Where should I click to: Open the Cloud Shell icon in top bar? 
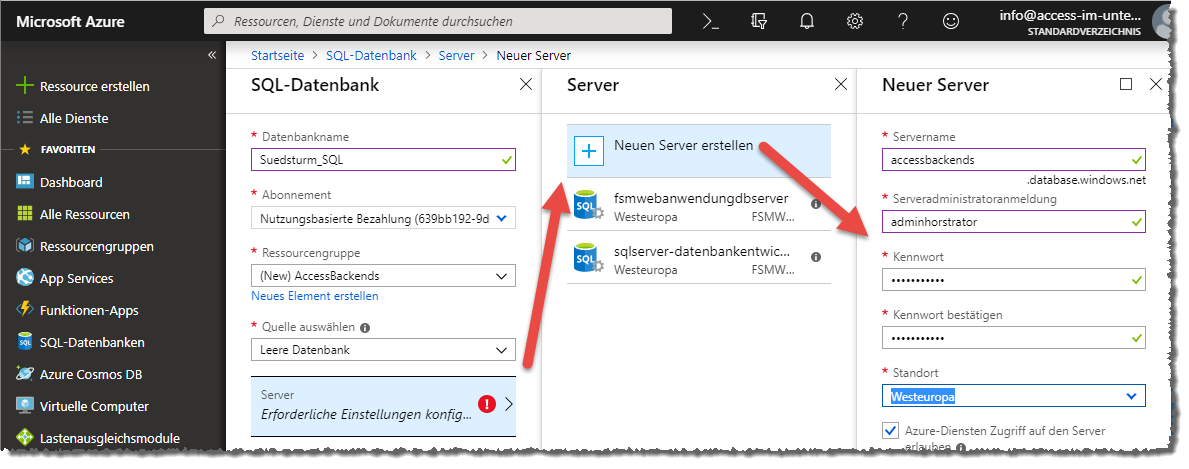(x=711, y=21)
